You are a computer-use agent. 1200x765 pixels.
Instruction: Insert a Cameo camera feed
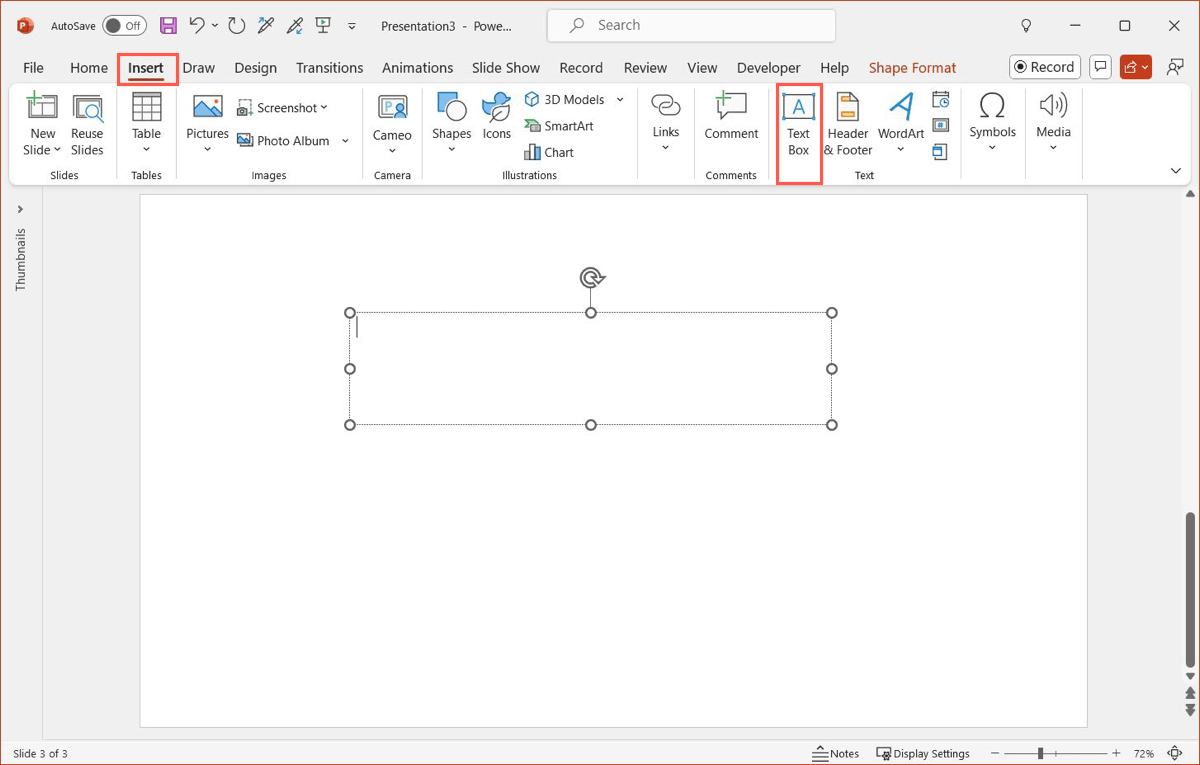pos(392,124)
